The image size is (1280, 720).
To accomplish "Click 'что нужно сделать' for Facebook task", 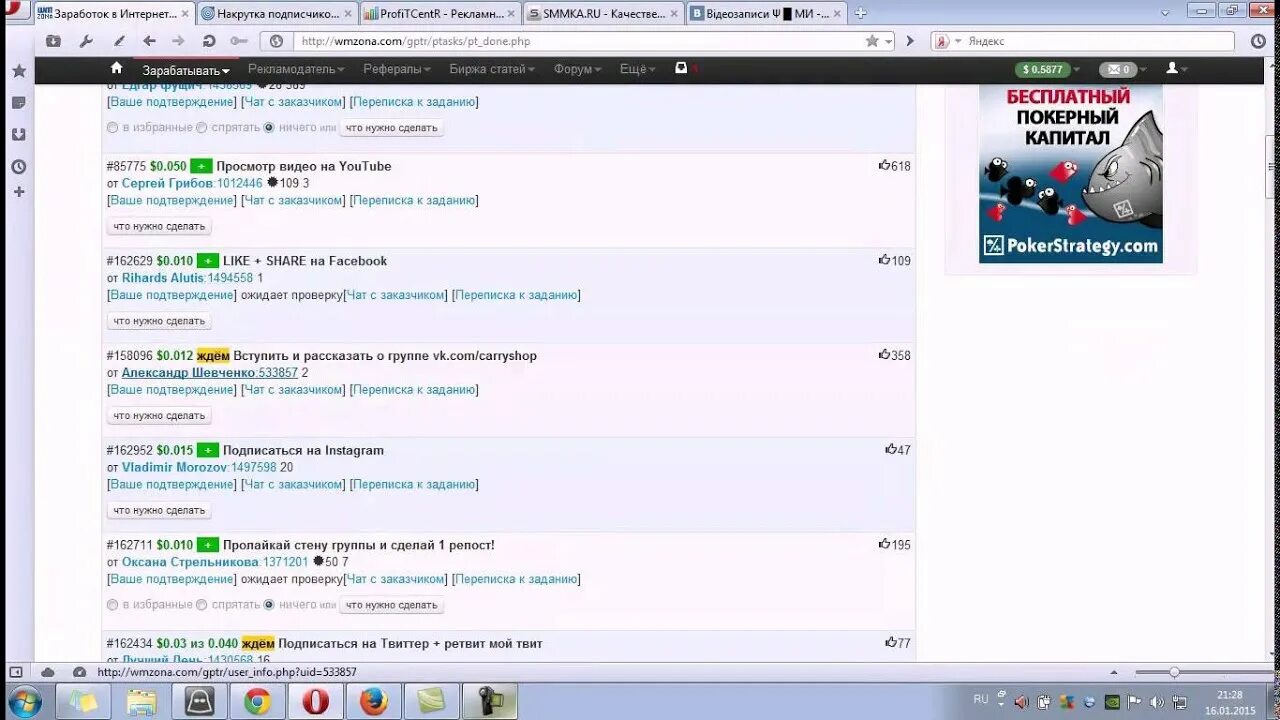I will pos(159,321).
